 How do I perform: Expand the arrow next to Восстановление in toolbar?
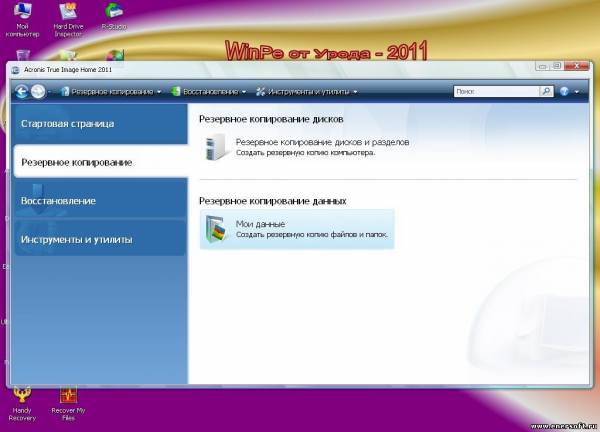(244, 92)
